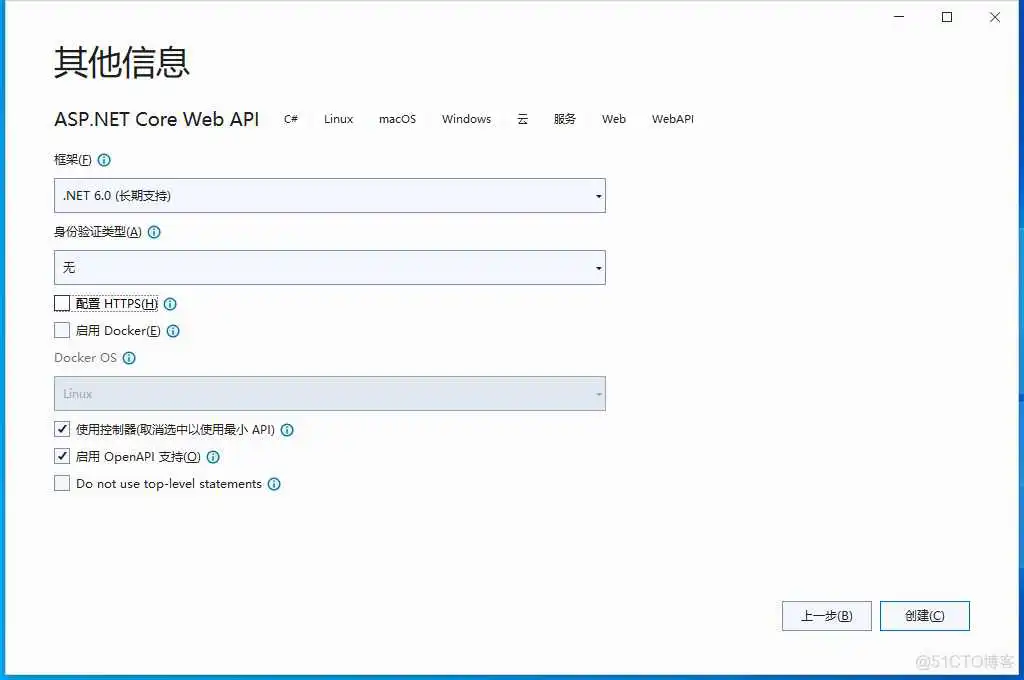Click the info icon beside 启用 OpenAPI 支持
The height and width of the screenshot is (680, 1024).
tap(212, 456)
